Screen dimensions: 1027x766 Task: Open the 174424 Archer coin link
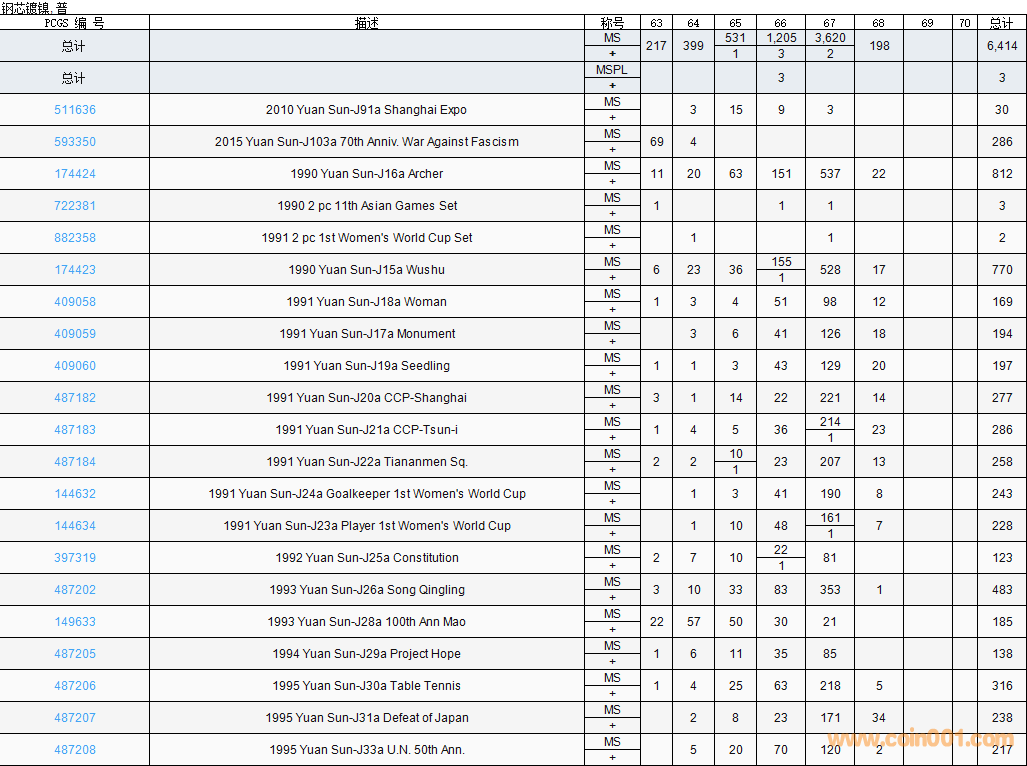[x=75, y=174]
